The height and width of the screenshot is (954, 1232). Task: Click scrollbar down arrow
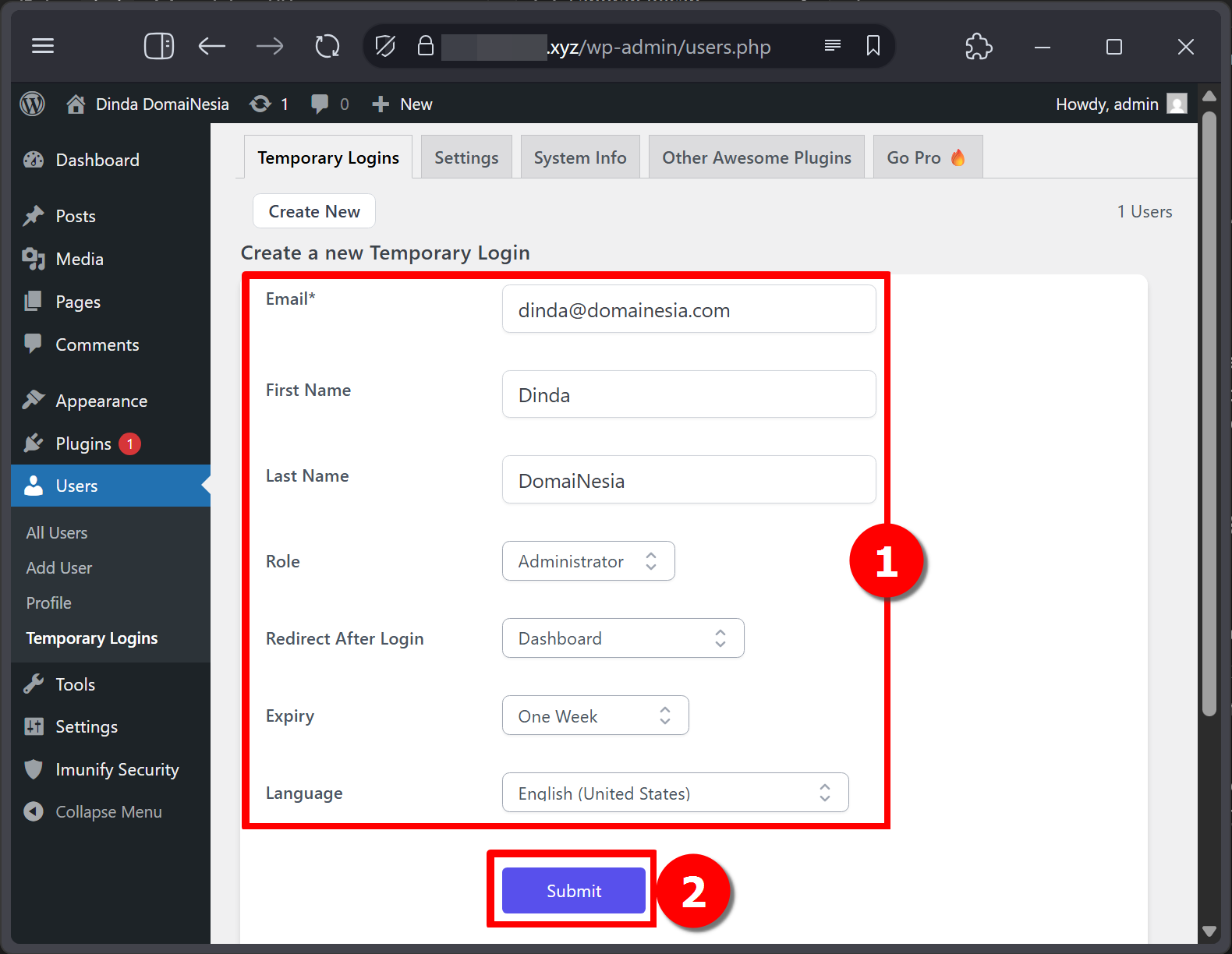pos(1209,931)
